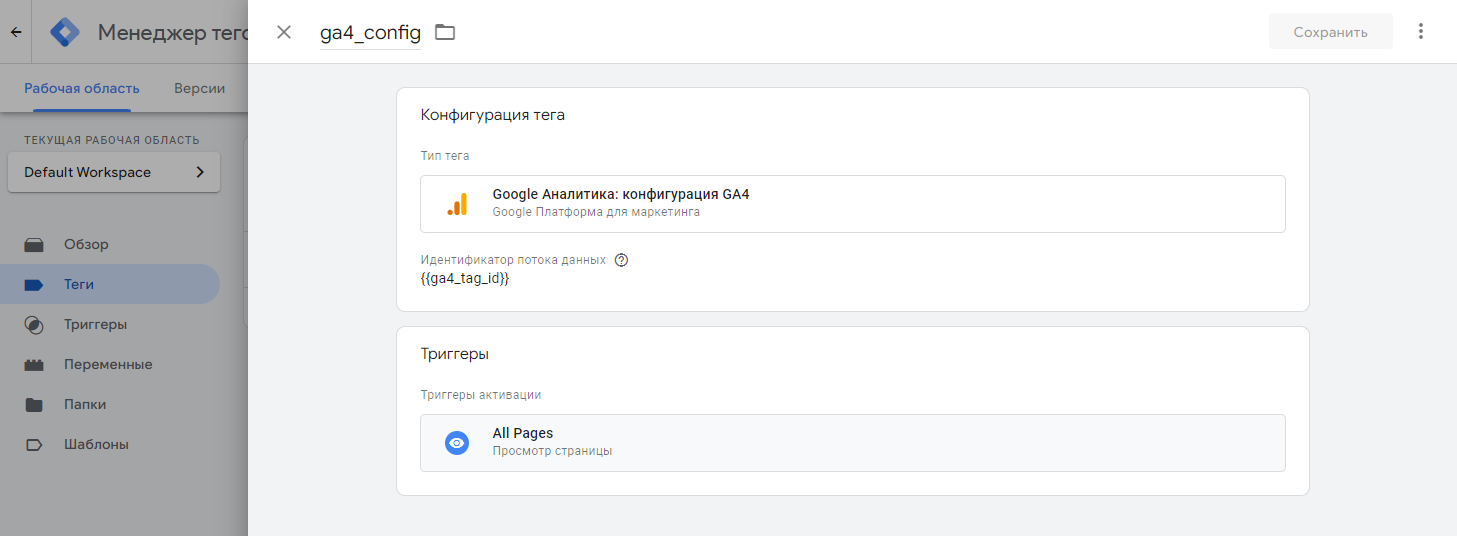Open the All Pages trigger row
1457x536 pixels.
(853, 443)
